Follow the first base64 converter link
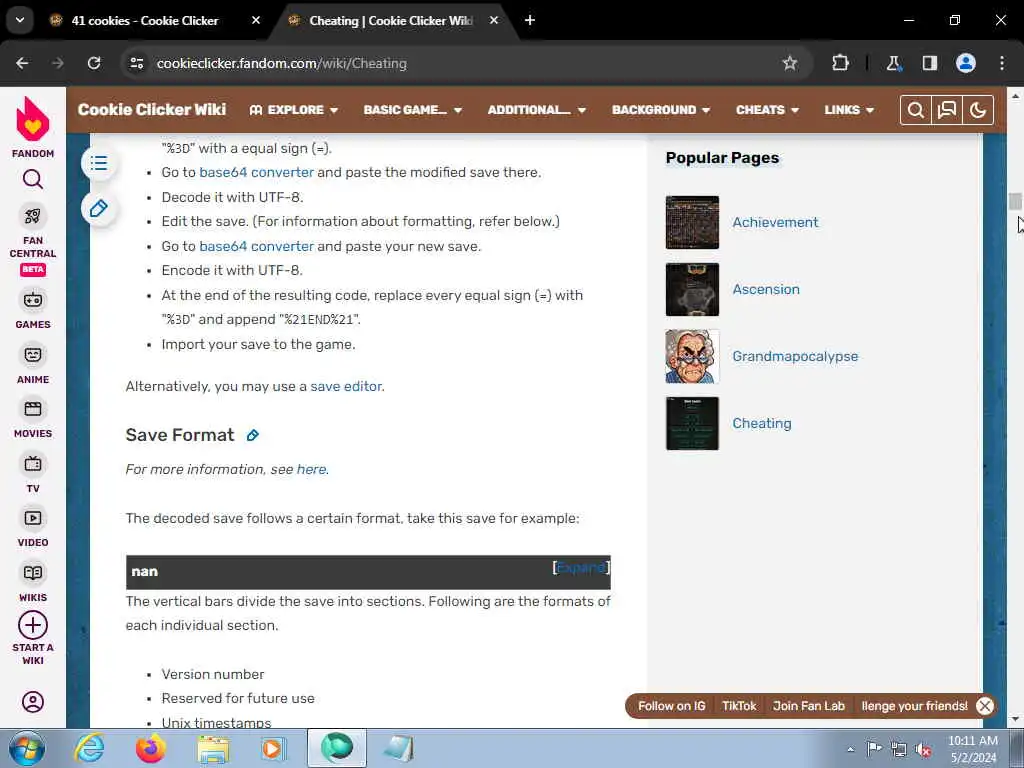Viewport: 1024px width, 768px height. coord(256,172)
